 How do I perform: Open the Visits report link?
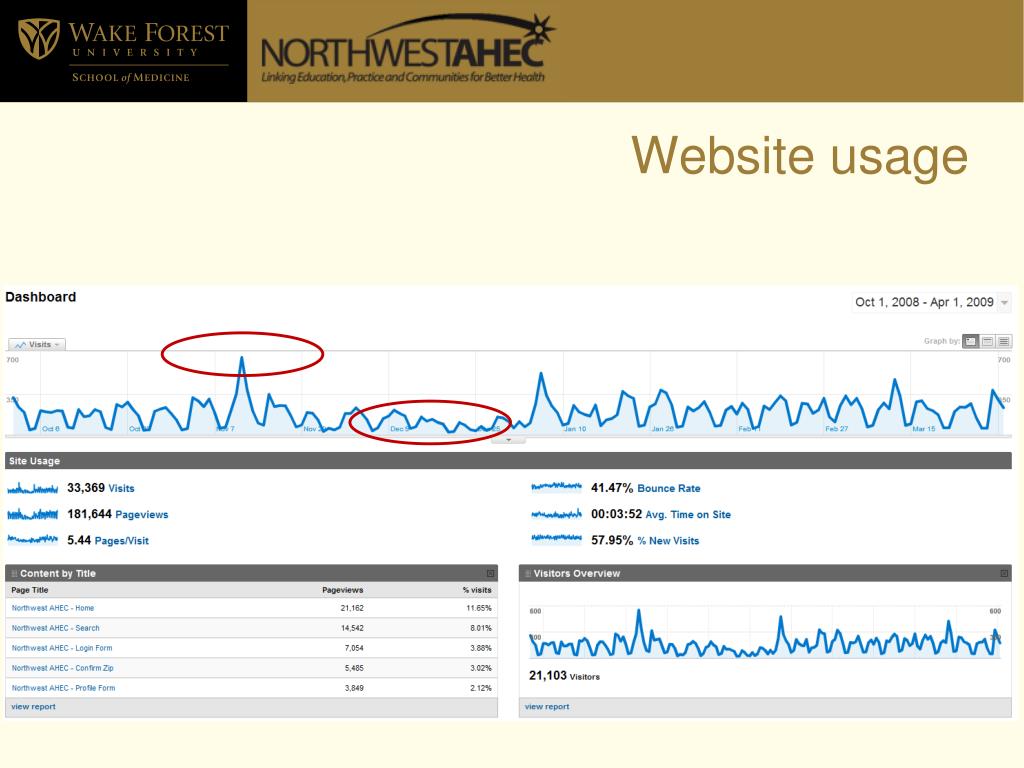pyautogui.click(x=121, y=488)
